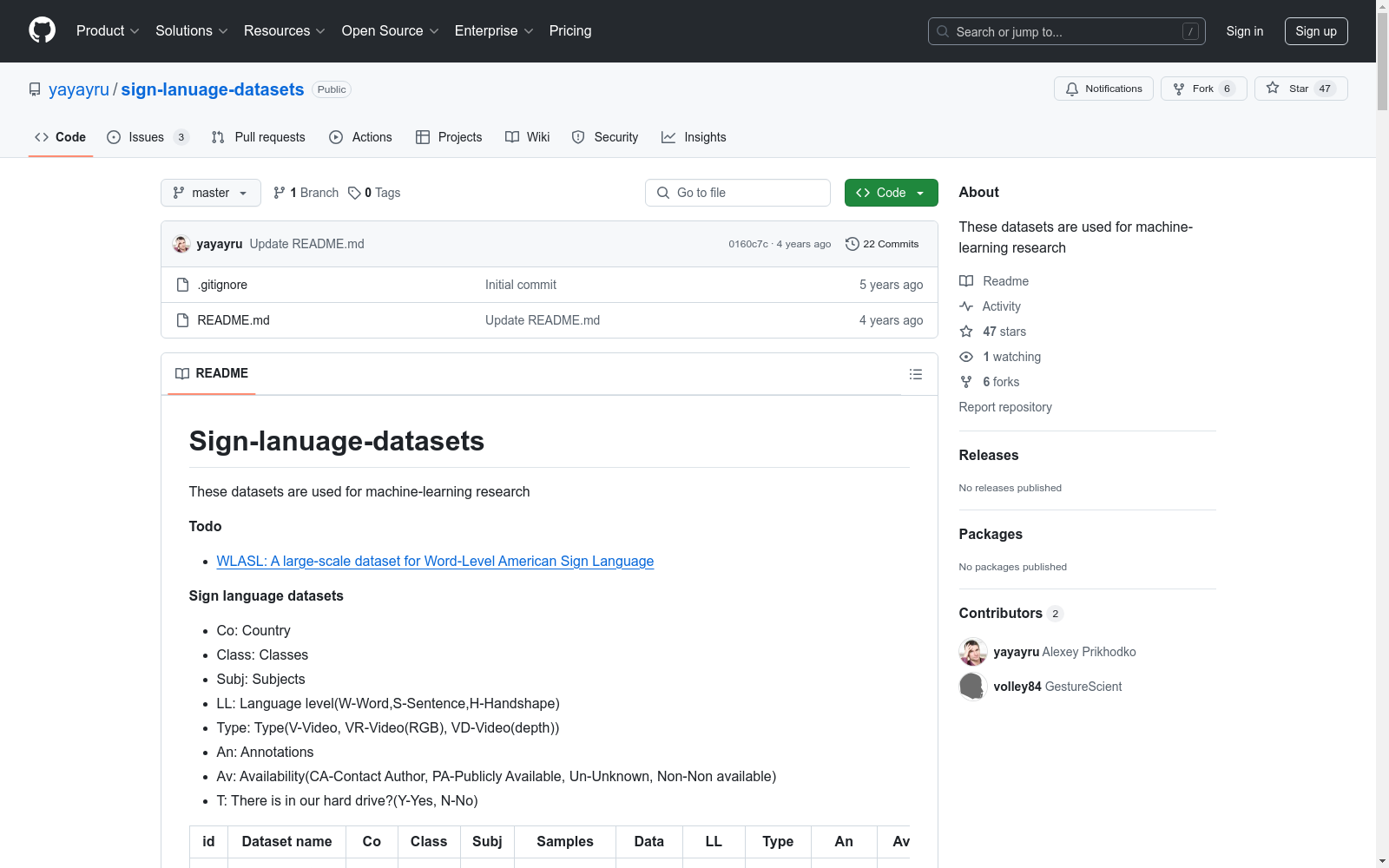This screenshot has height=868, width=1389.
Task: Select the README tab header
Action: pos(212,373)
